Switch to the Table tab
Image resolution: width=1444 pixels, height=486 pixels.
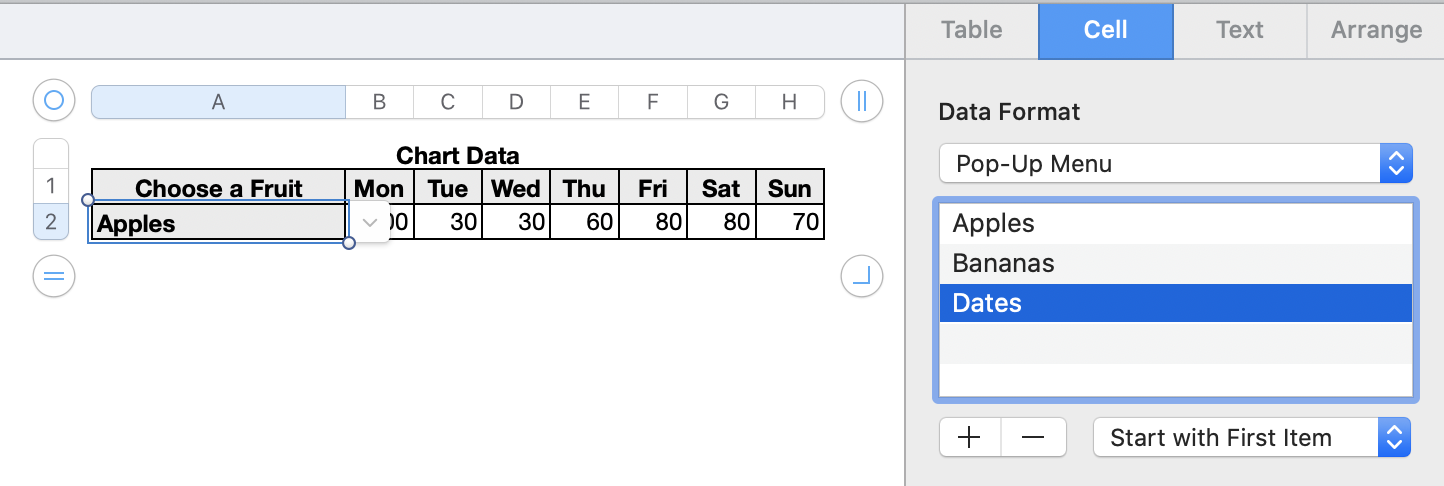pyautogui.click(x=971, y=30)
